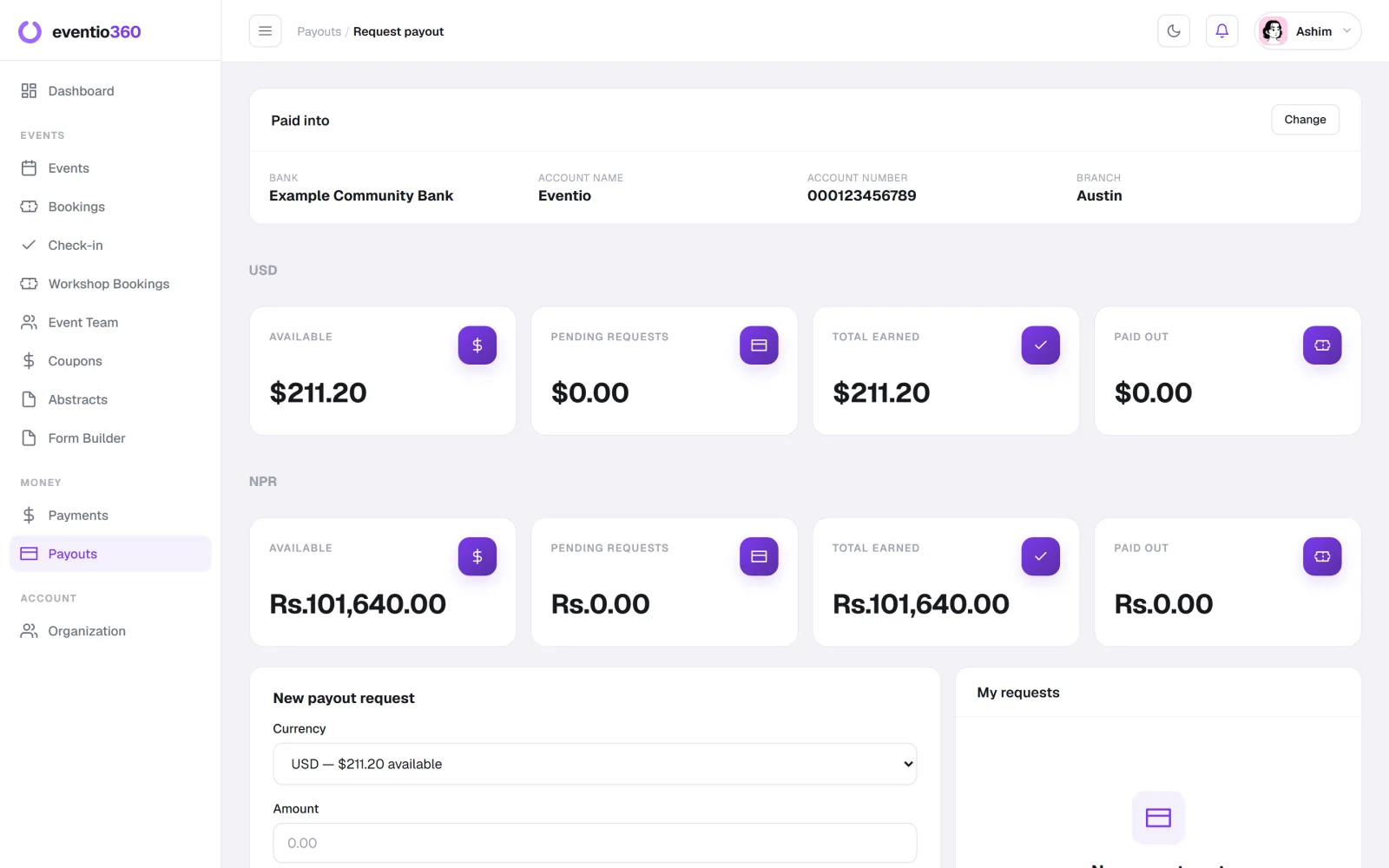This screenshot has height=868, width=1389.
Task: Click the Example Community Bank name
Action: (361, 196)
